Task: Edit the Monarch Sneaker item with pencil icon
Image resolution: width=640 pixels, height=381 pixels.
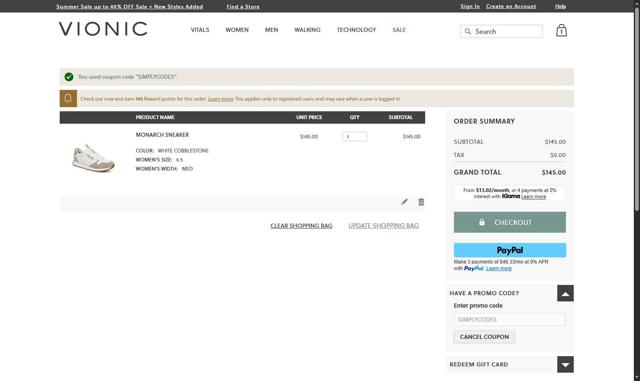Action: [404, 202]
